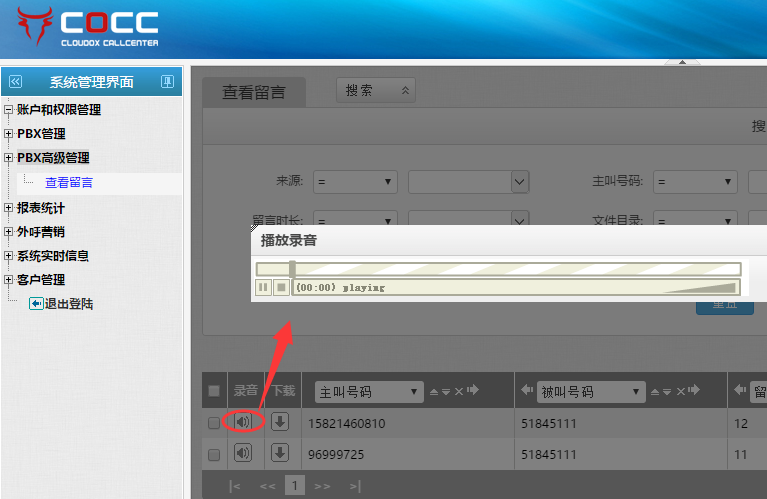Check the select-all checkbox in table header
The height and width of the screenshot is (499, 767).
tap(213, 391)
